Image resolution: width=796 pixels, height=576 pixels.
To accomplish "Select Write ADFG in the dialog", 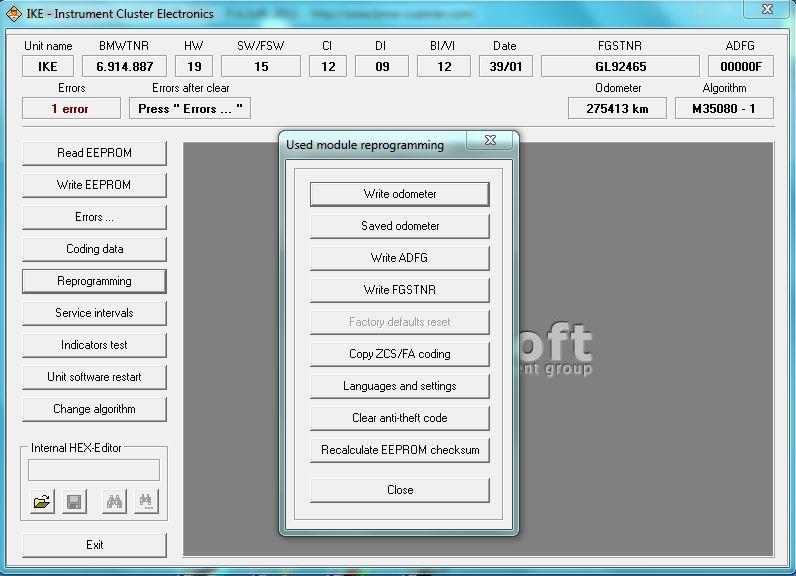I will pos(400,258).
